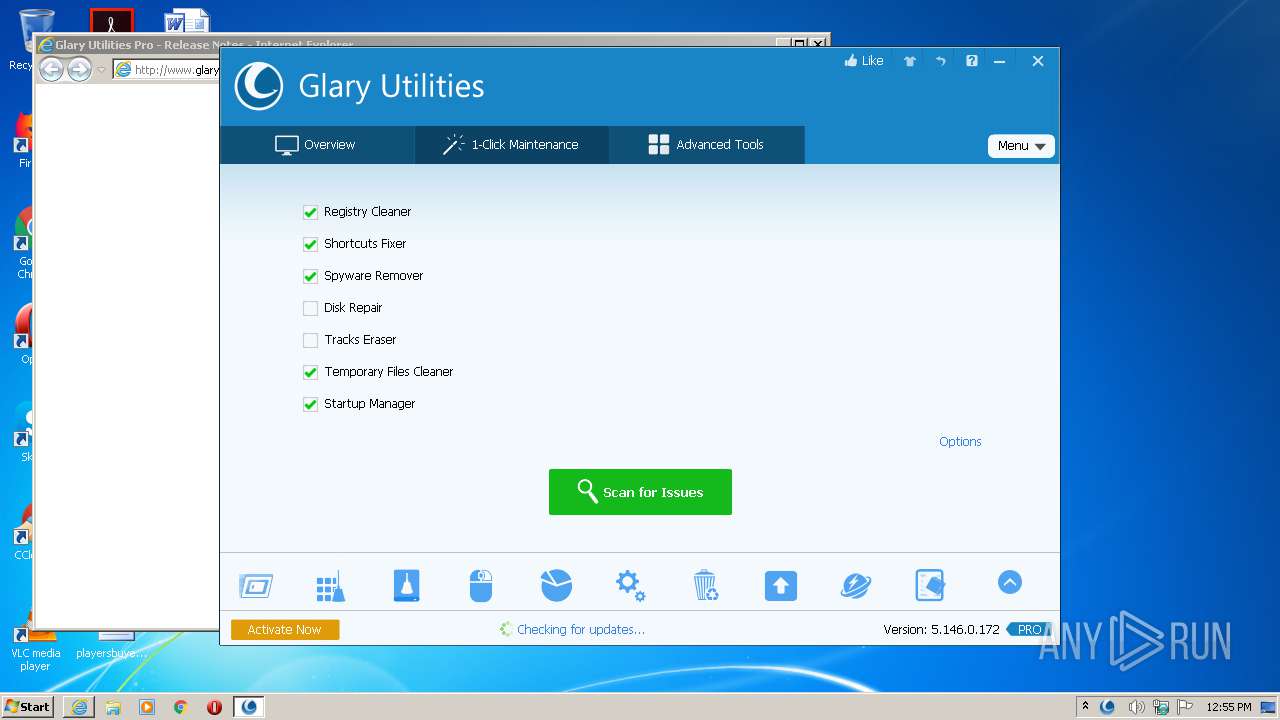Click the Glary Utilities system tray icon
Screen dimensions: 1280x720
tap(1108, 707)
